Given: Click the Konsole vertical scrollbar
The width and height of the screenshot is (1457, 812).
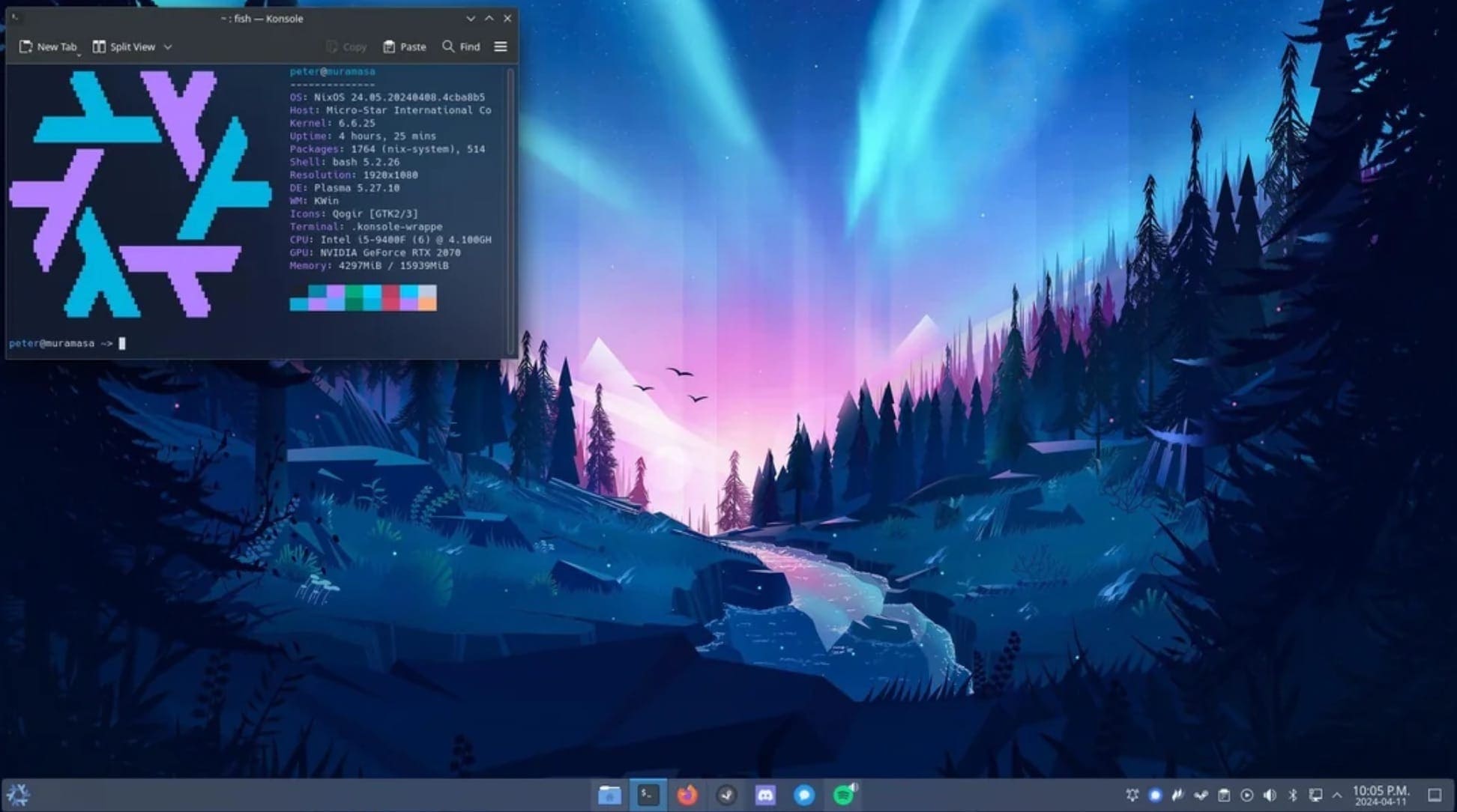Looking at the screenshot, I should (511, 210).
